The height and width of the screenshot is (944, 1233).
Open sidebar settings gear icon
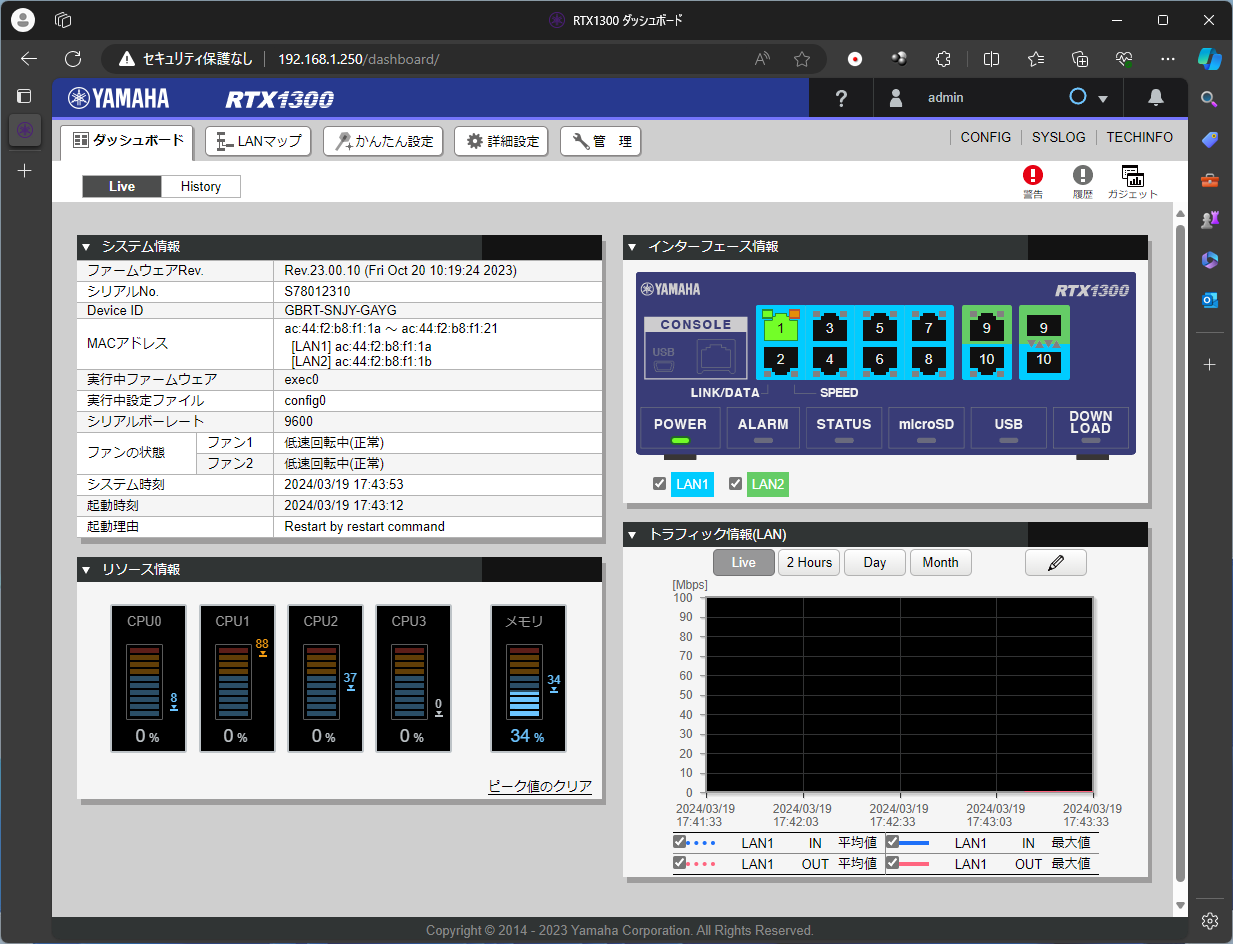pyautogui.click(x=1209, y=921)
